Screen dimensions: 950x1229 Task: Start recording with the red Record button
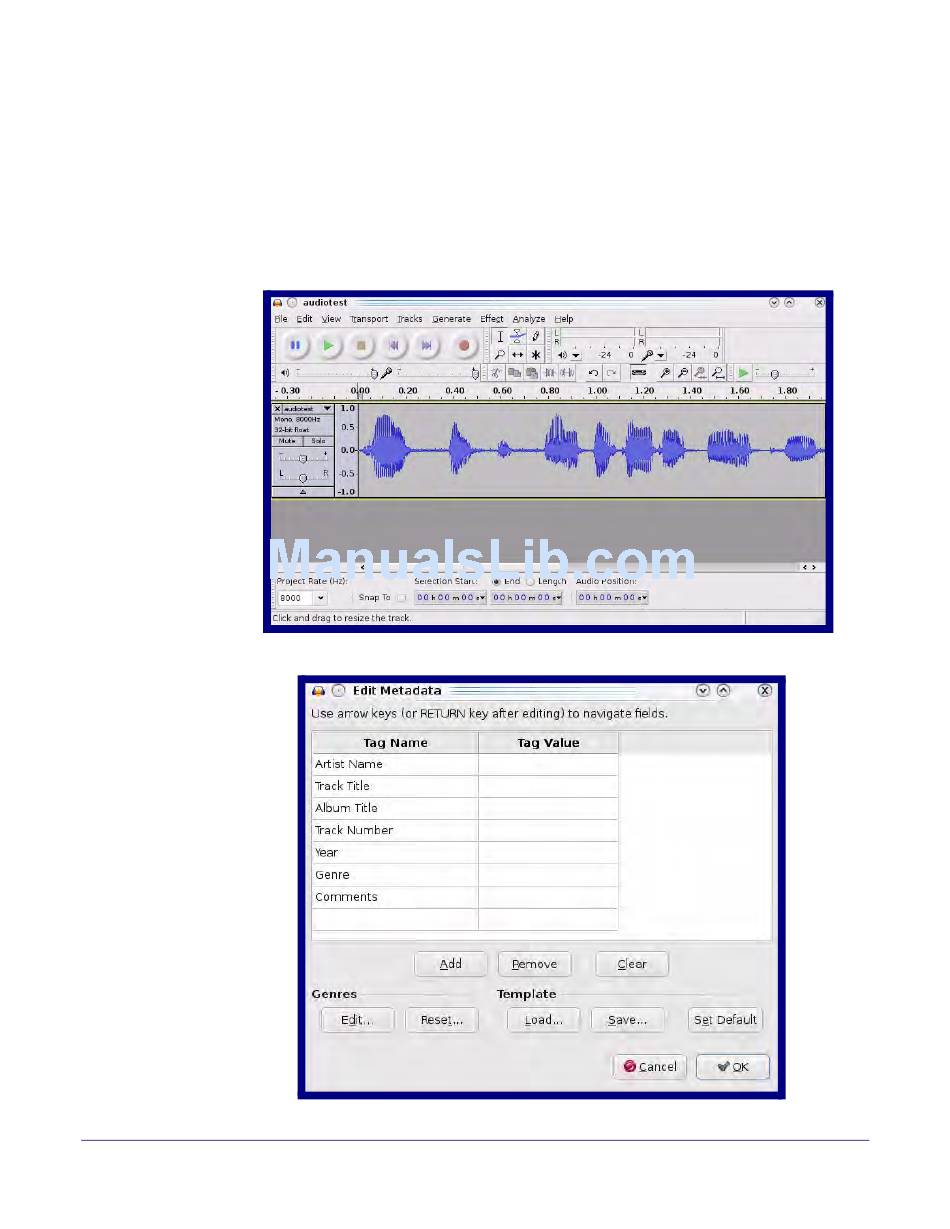pos(464,345)
